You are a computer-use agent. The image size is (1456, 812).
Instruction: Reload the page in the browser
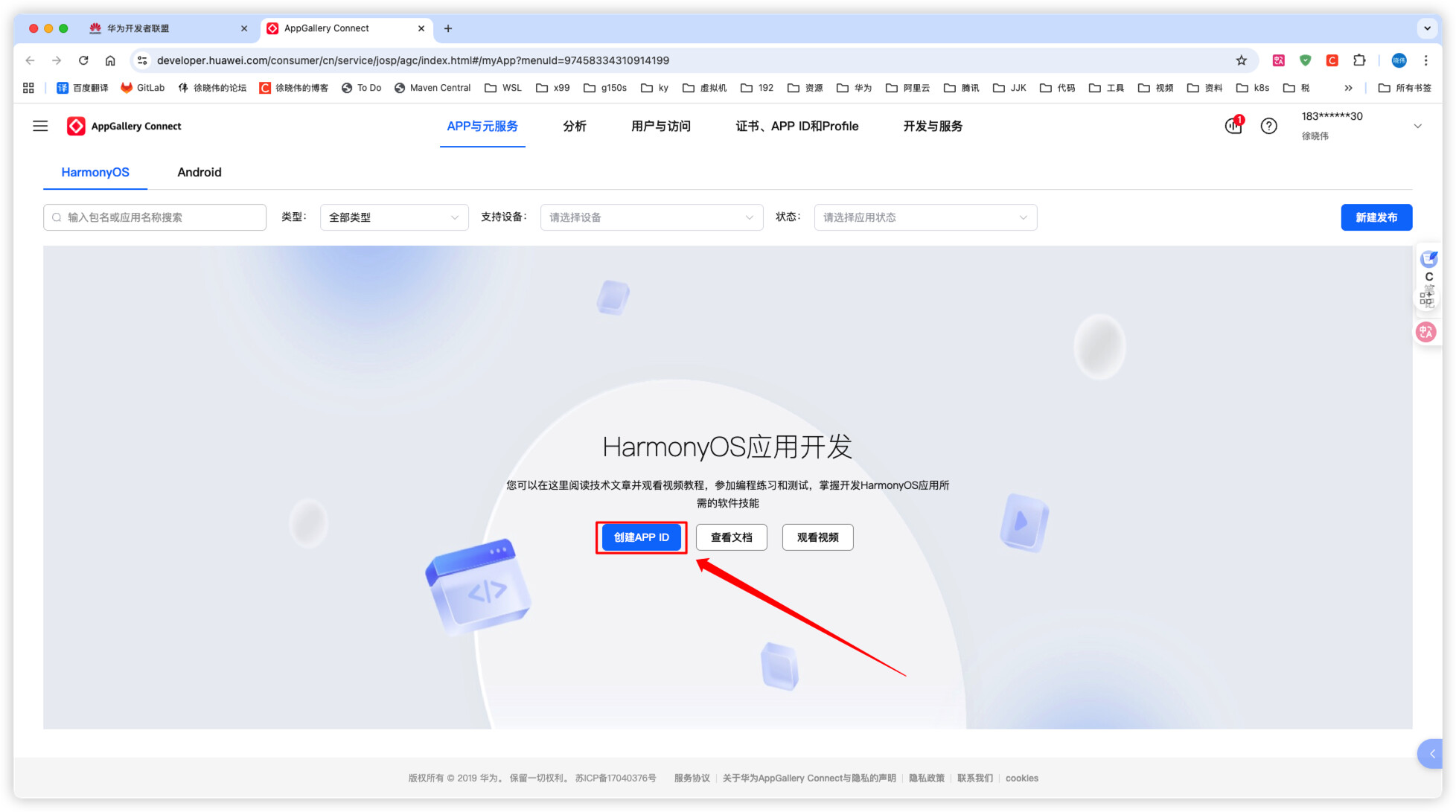[83, 60]
